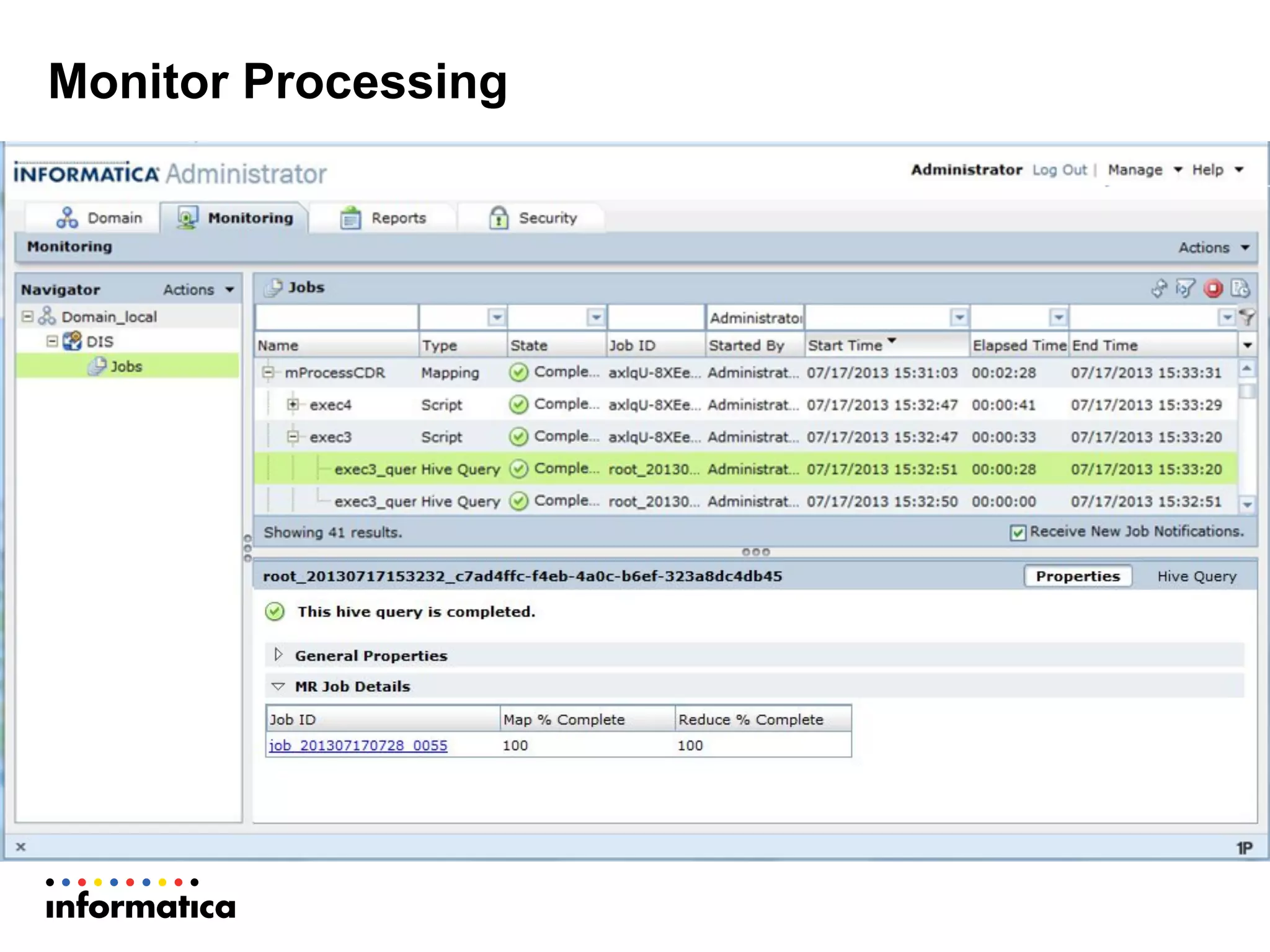Click the funnel filter icon beside filter row
The image size is (1270, 952).
1246,318
